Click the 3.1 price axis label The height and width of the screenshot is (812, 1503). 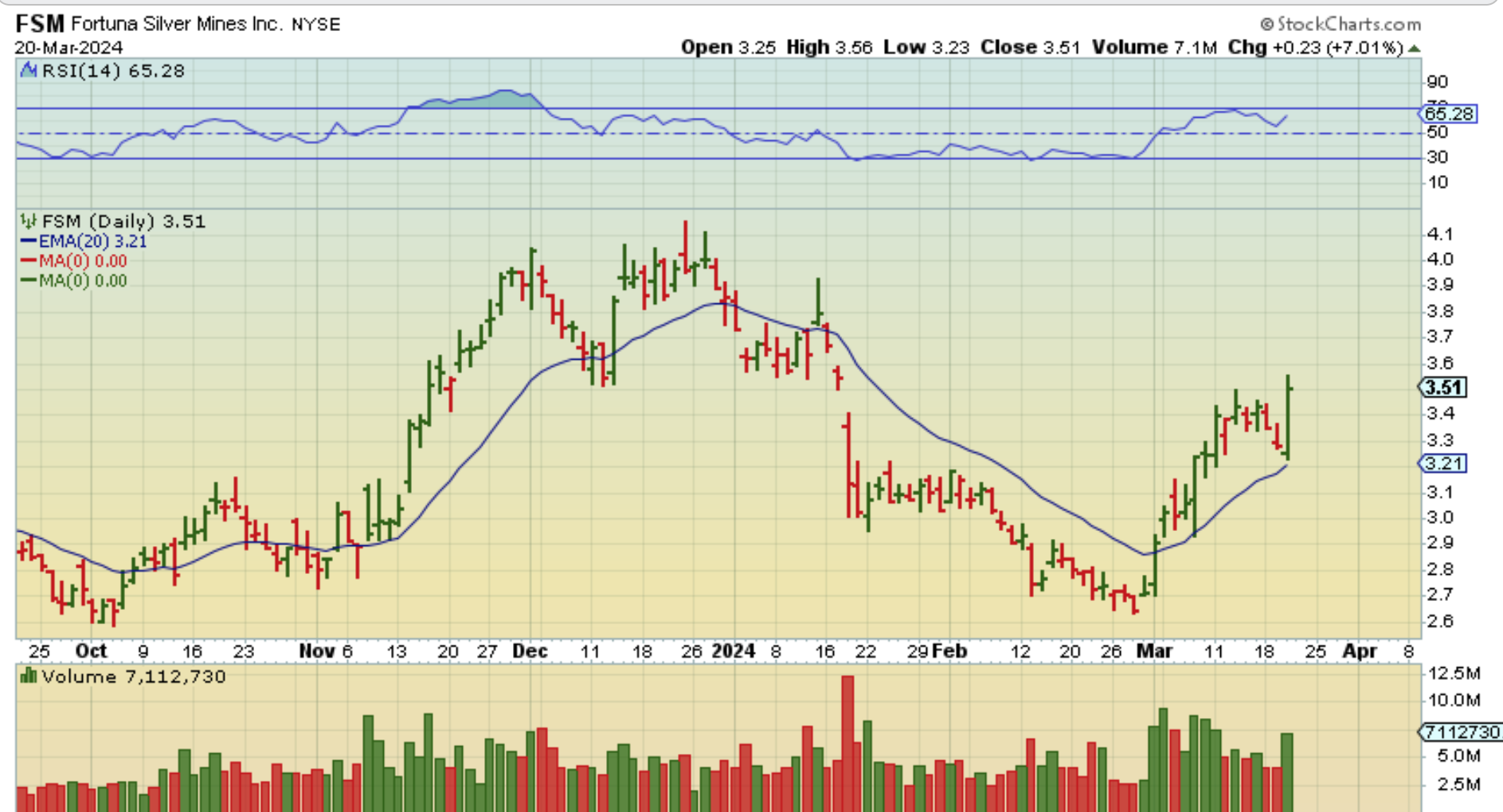1440,492
